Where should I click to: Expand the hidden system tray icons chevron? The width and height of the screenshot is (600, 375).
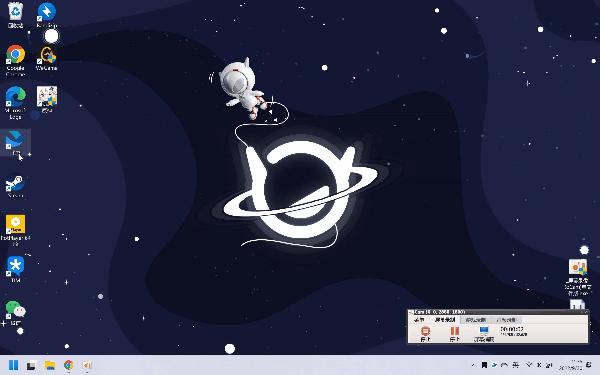tap(473, 365)
